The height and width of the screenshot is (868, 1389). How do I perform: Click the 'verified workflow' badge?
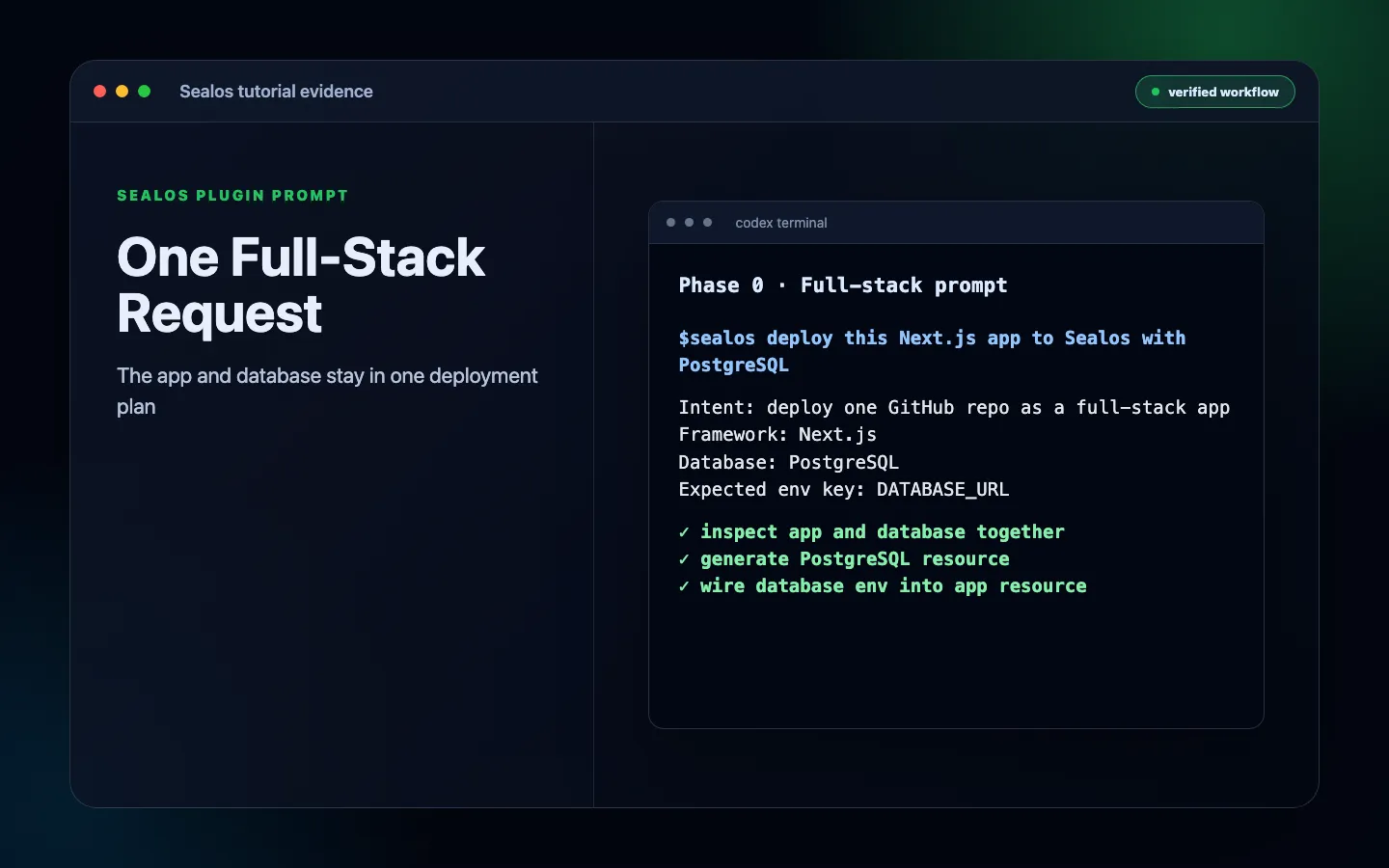click(1215, 92)
